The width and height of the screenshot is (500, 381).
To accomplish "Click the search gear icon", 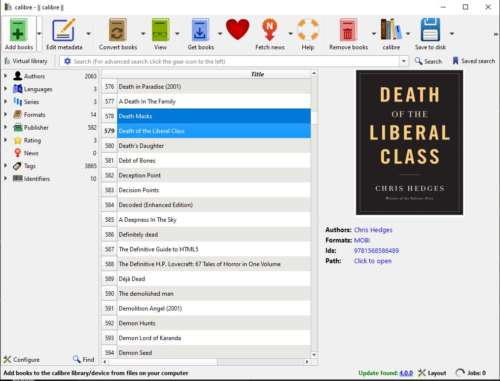I will (67, 61).
